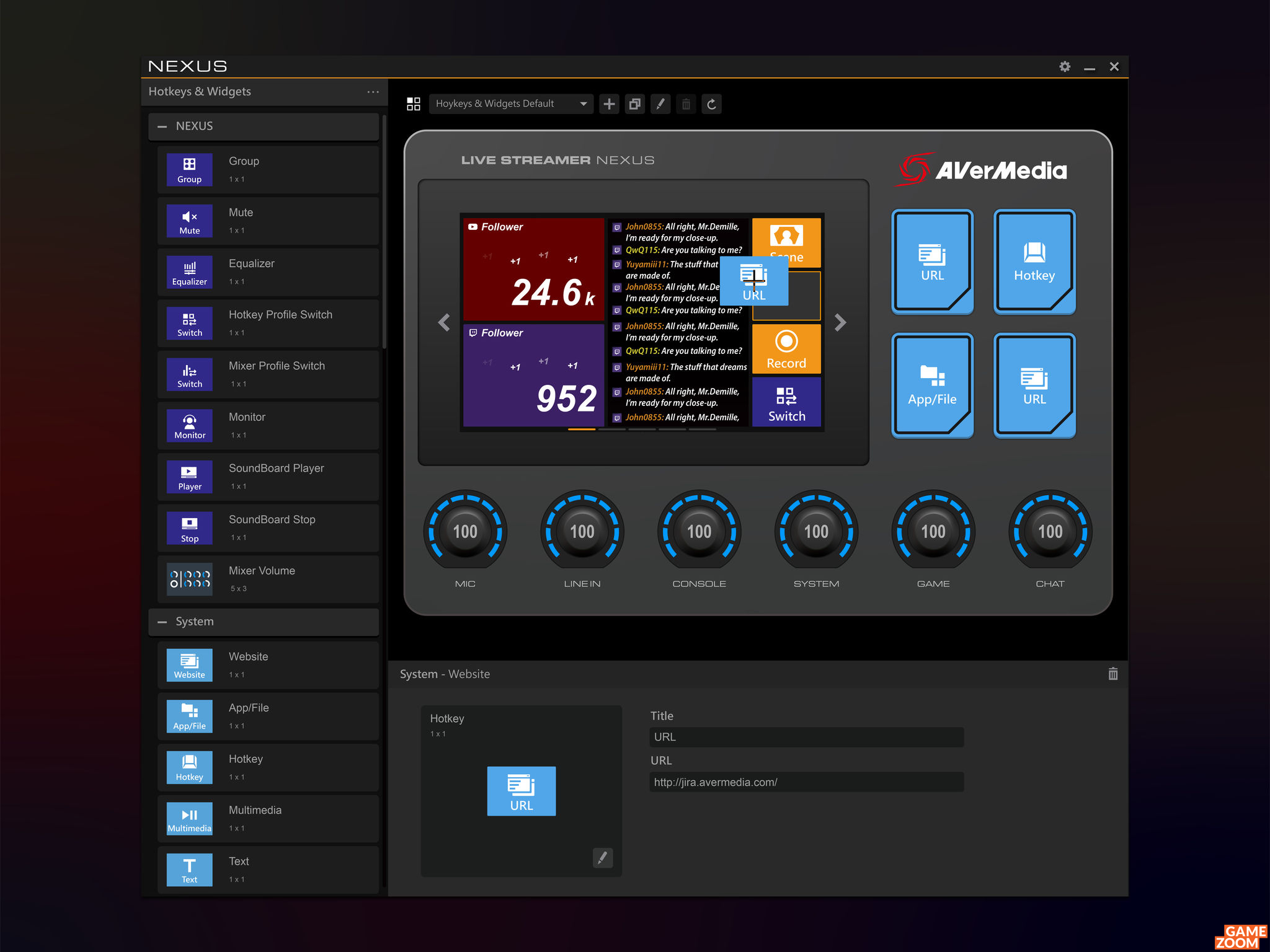Rename profile using the toolbar pencil icon

click(x=660, y=104)
